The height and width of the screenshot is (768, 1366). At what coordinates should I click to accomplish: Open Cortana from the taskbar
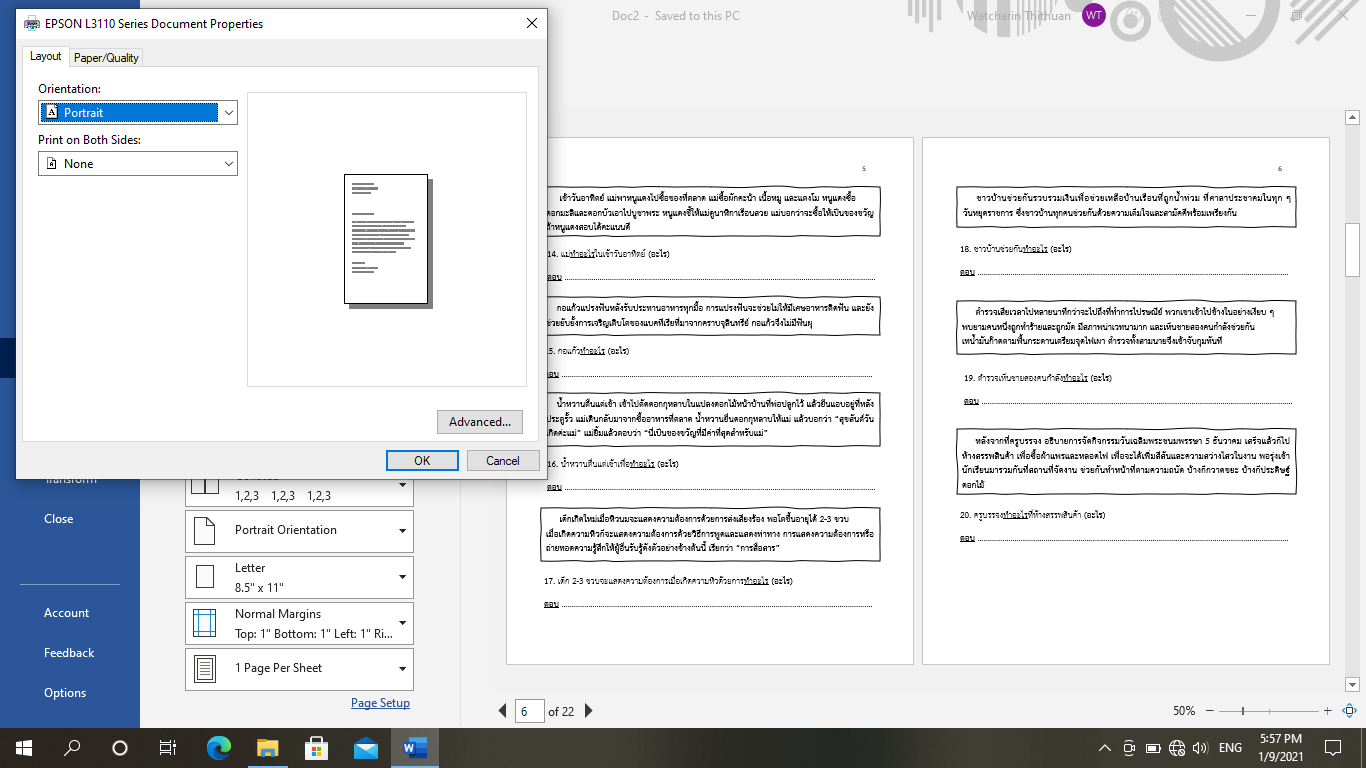point(120,747)
